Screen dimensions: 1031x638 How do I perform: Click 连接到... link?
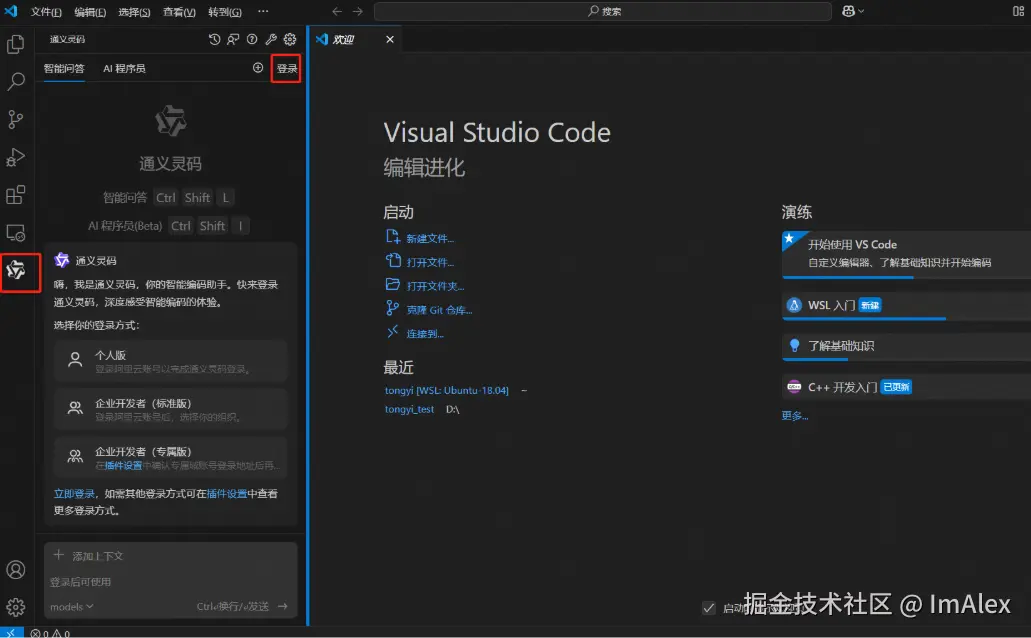click(424, 333)
